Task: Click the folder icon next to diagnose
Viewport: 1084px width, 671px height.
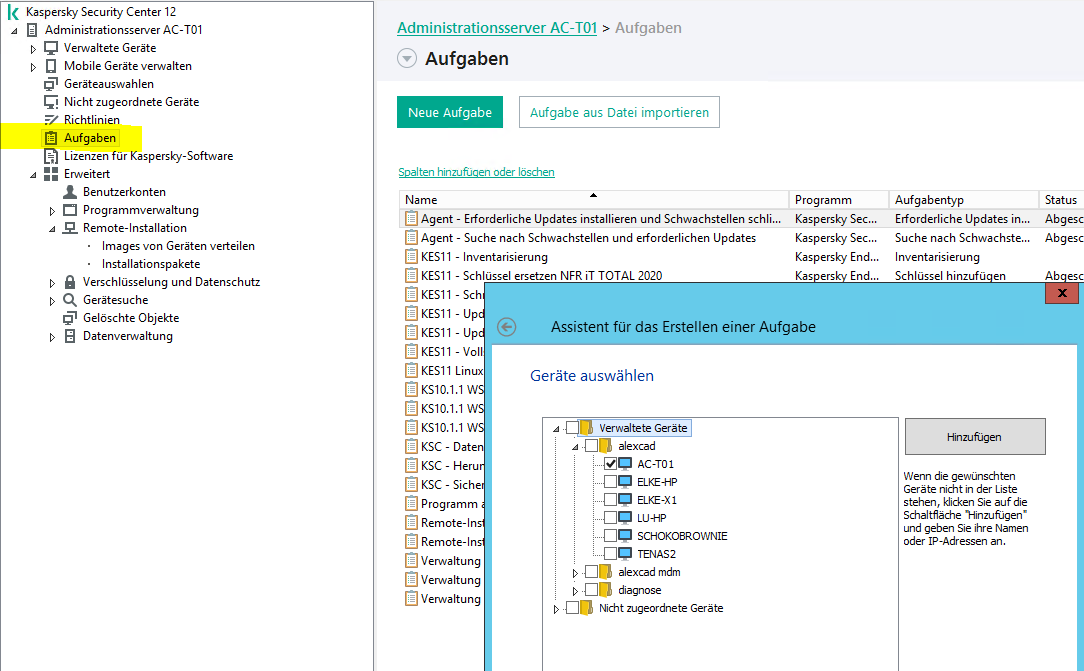Action: point(606,589)
